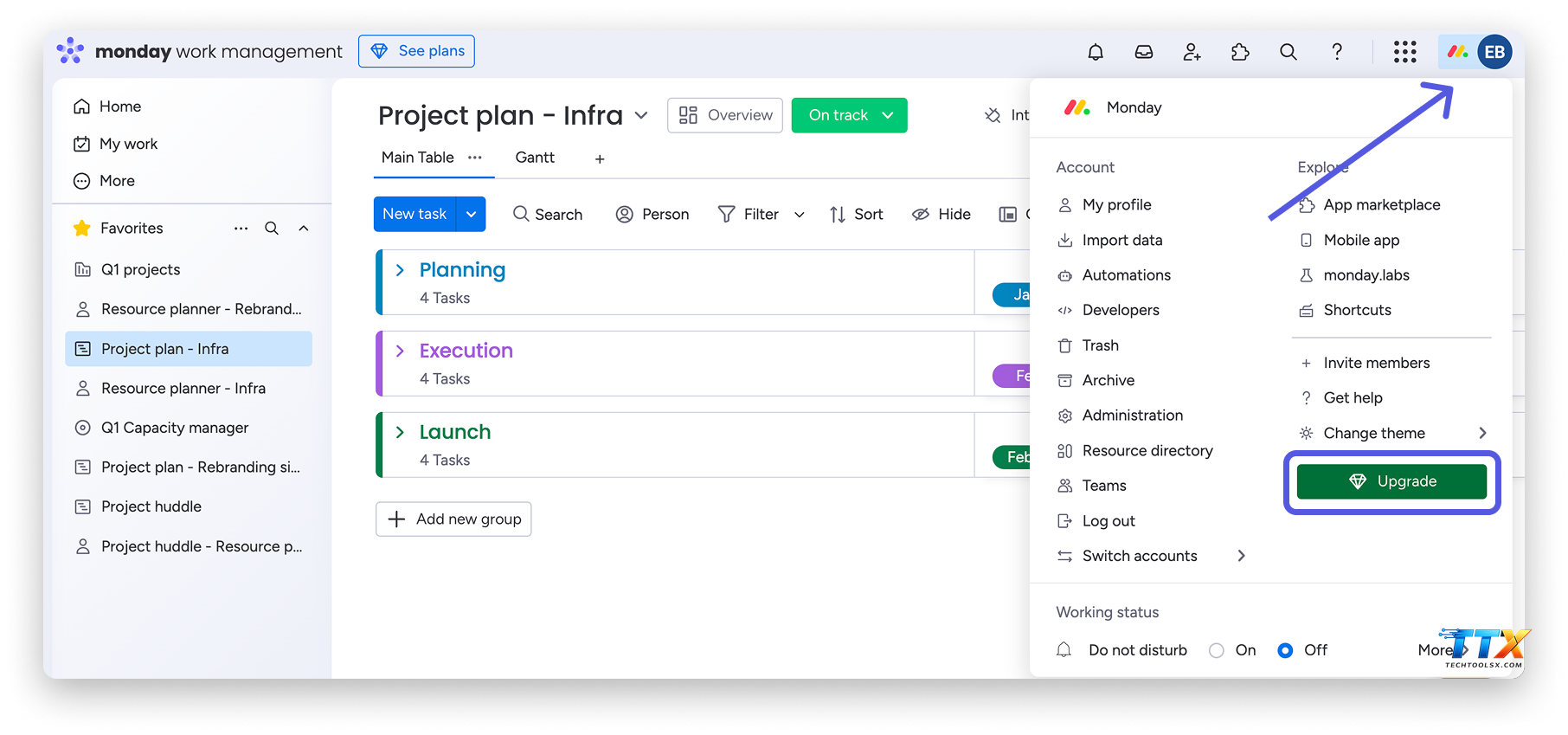
Task: Click the Overview button
Action: point(725,115)
